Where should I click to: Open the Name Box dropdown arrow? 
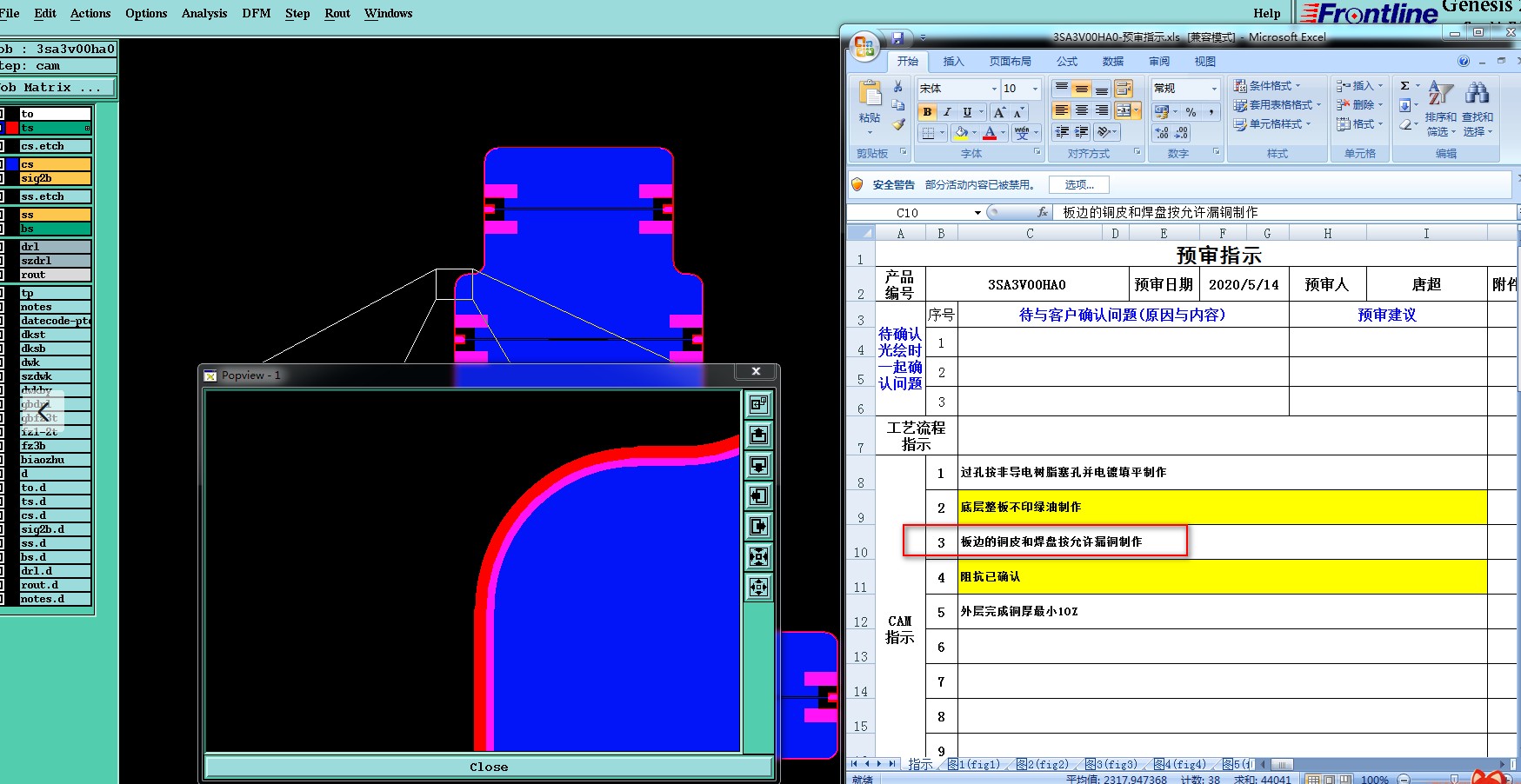(x=977, y=213)
